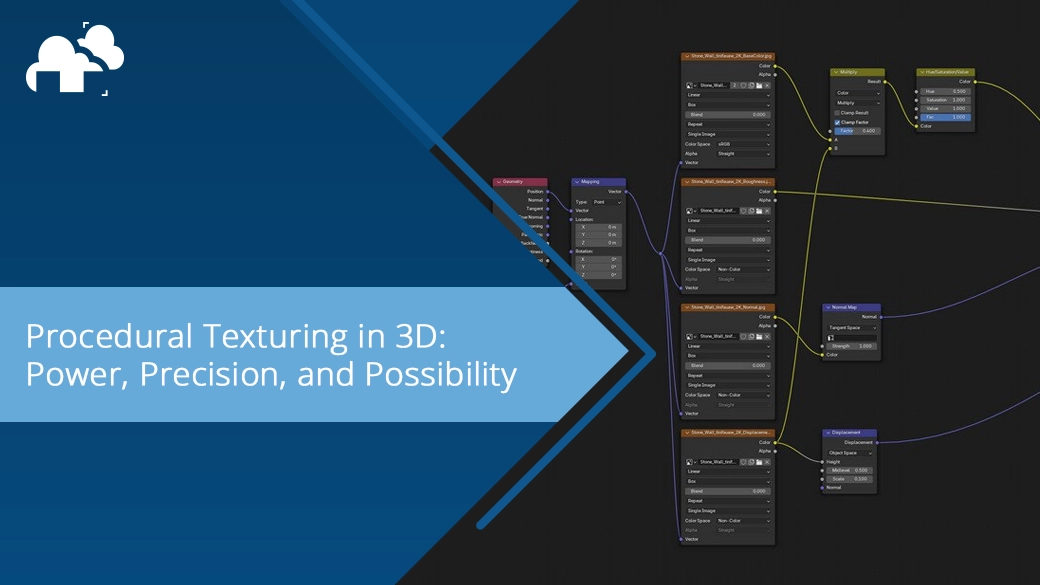Click the new image icon in BaseColor node
Image resolution: width=1040 pixels, height=585 pixels.
[x=751, y=86]
